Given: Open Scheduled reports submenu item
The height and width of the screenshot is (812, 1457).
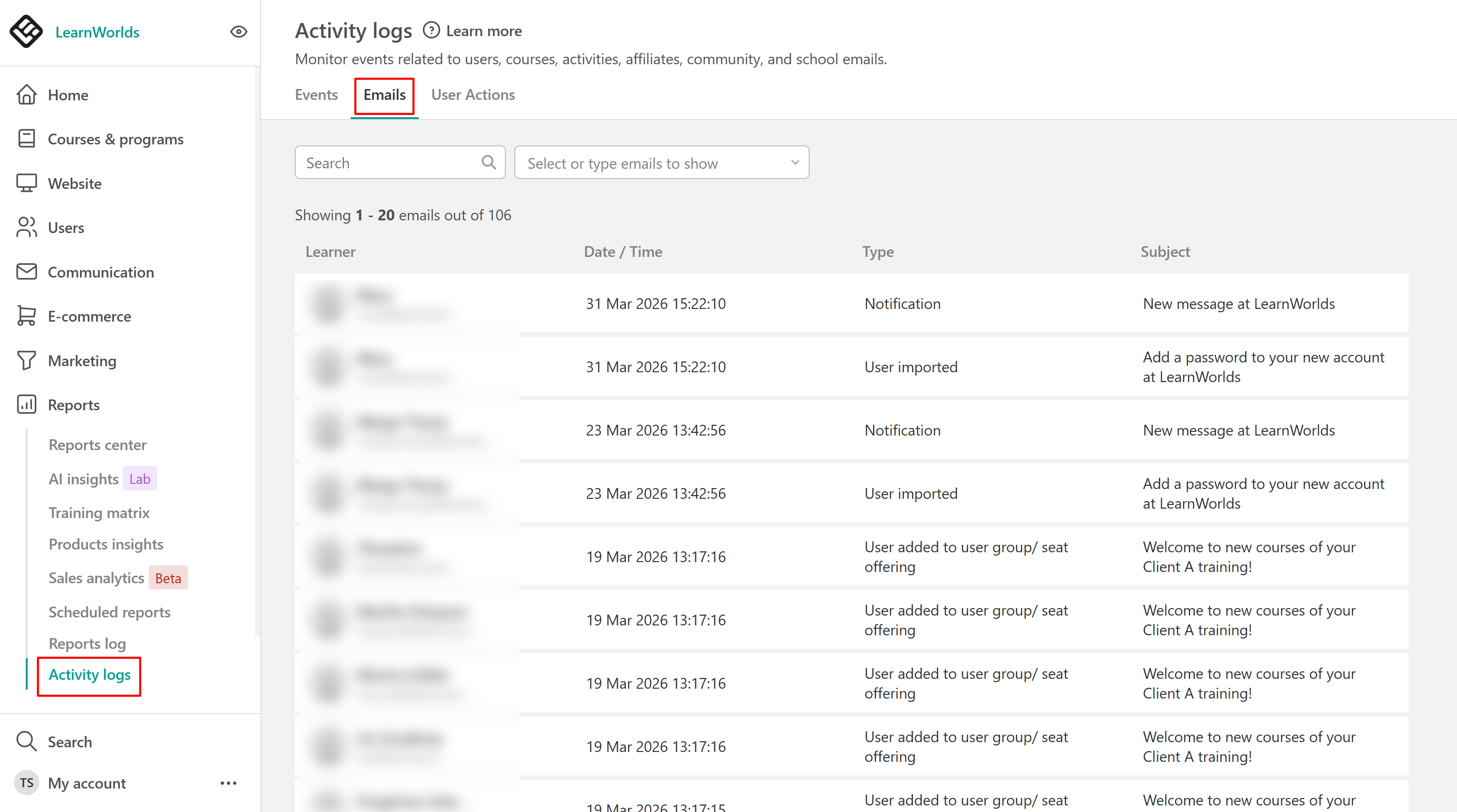Looking at the screenshot, I should (109, 612).
